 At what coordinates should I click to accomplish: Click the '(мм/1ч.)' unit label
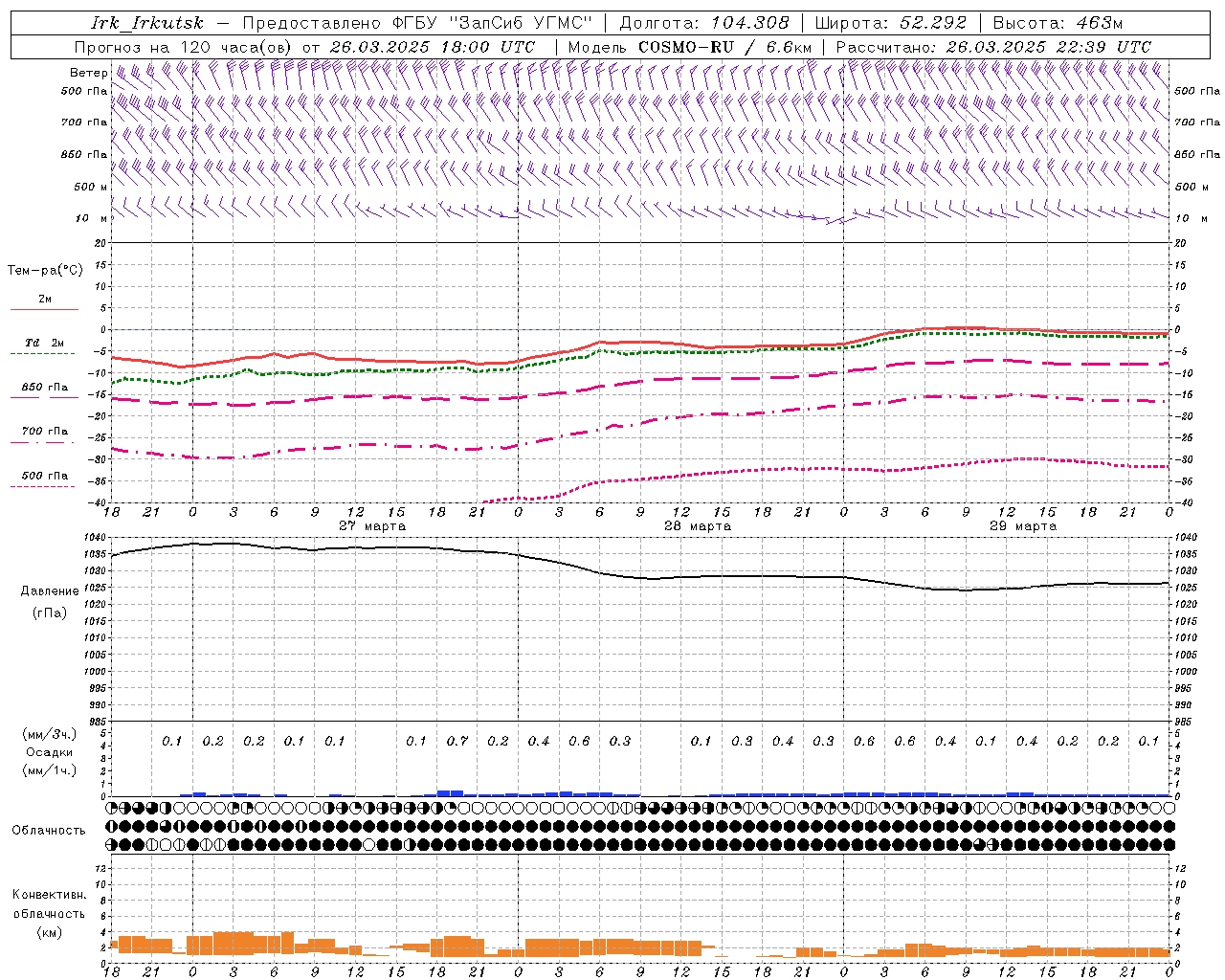50,770
